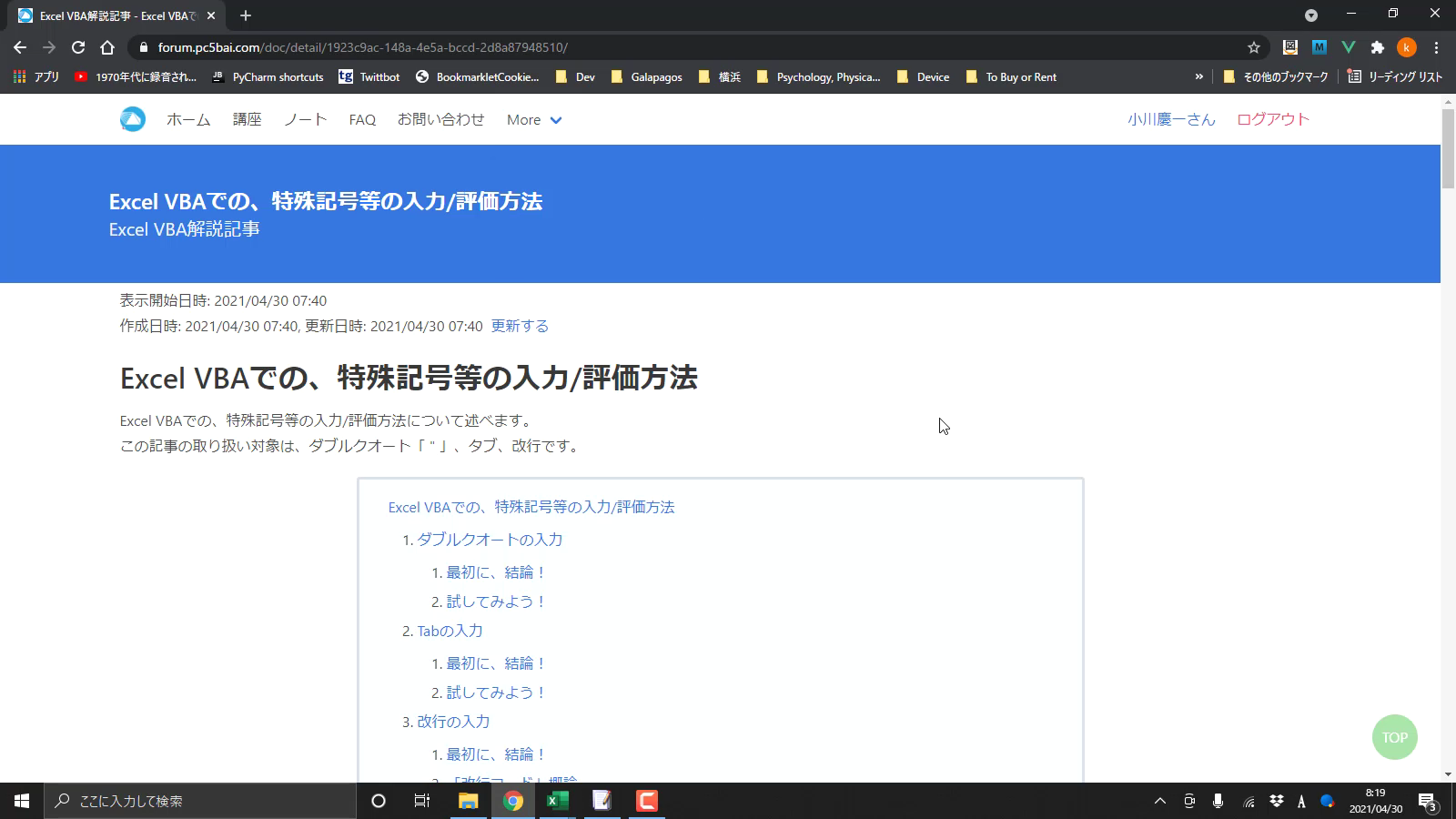Expand the More dropdown in the navbar
Viewport: 1456px width, 819px height.
[534, 120]
